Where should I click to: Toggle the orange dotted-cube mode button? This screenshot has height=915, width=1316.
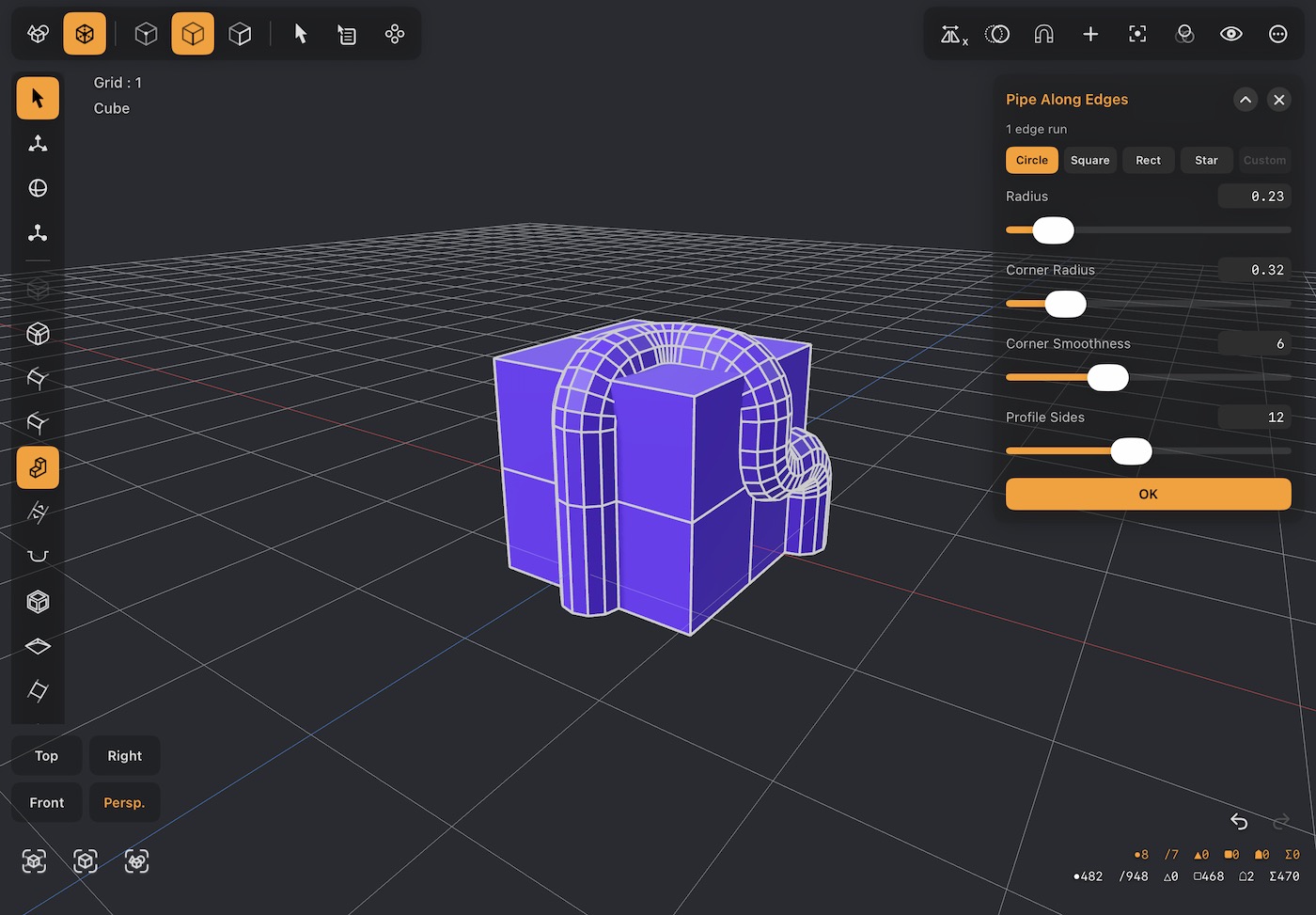click(85, 35)
